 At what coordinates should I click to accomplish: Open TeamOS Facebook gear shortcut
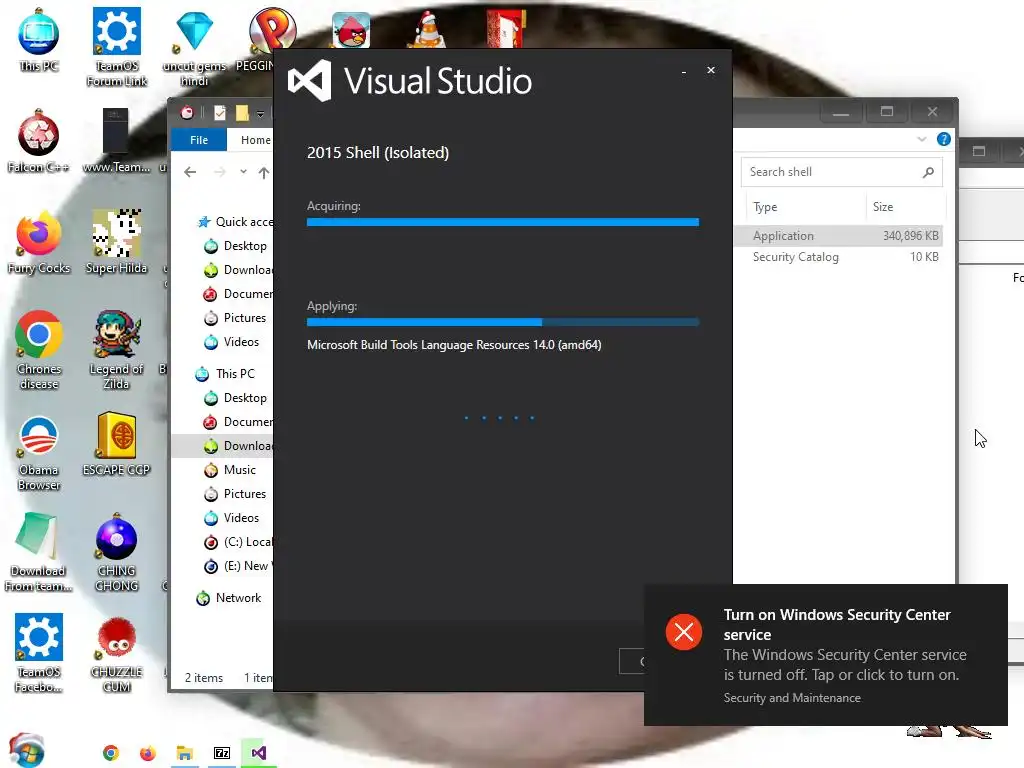pos(39,653)
